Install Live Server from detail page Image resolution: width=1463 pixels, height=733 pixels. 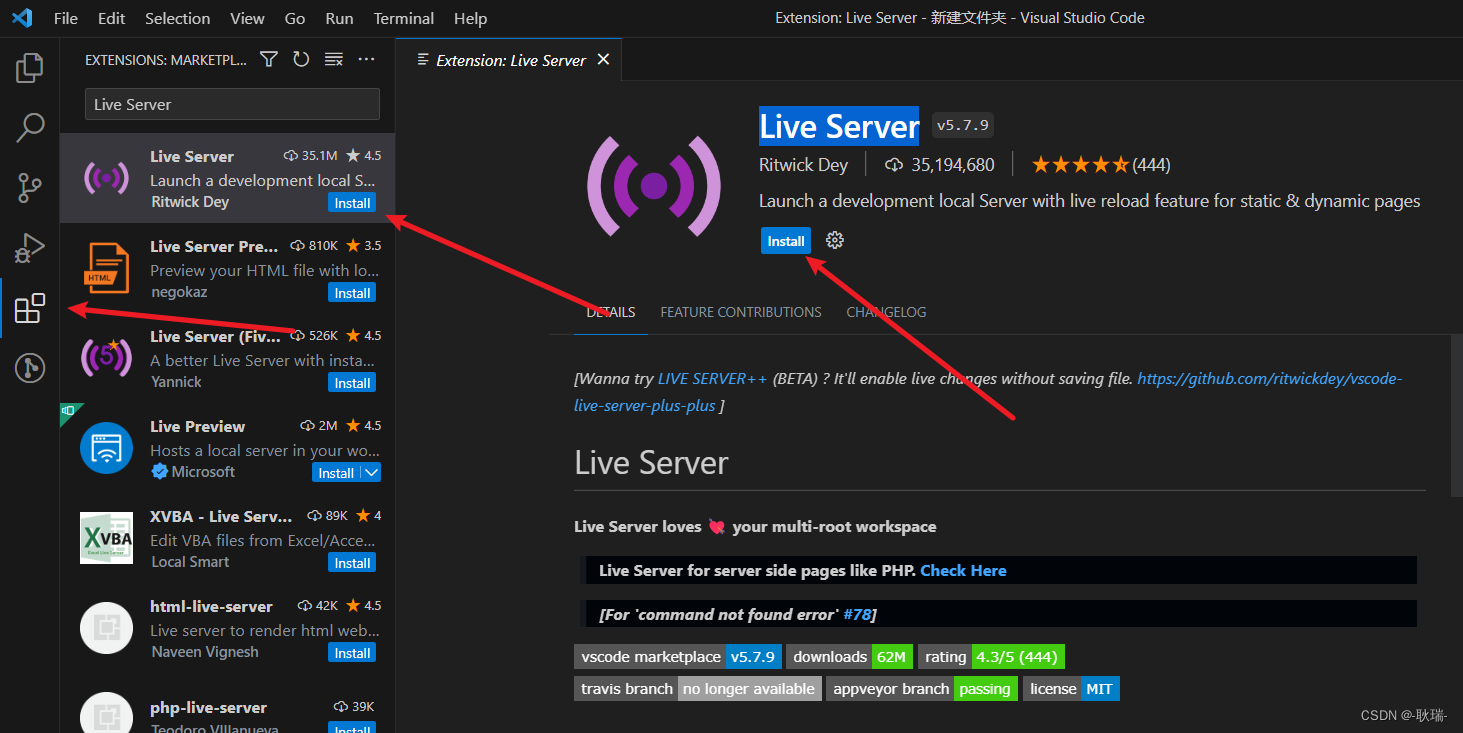pos(786,241)
